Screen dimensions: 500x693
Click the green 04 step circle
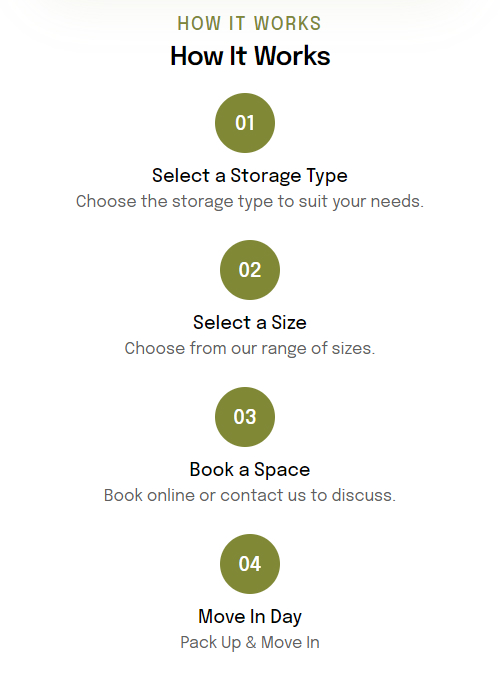coord(250,564)
